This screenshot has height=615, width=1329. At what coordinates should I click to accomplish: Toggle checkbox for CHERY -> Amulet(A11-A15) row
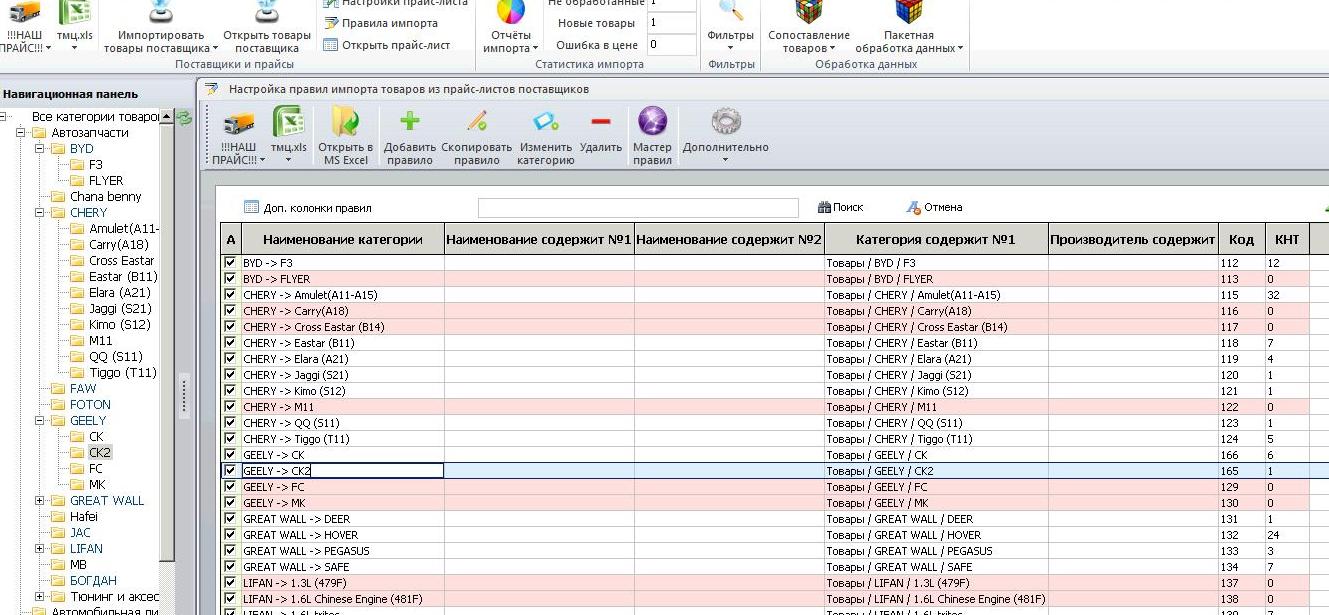(231, 295)
